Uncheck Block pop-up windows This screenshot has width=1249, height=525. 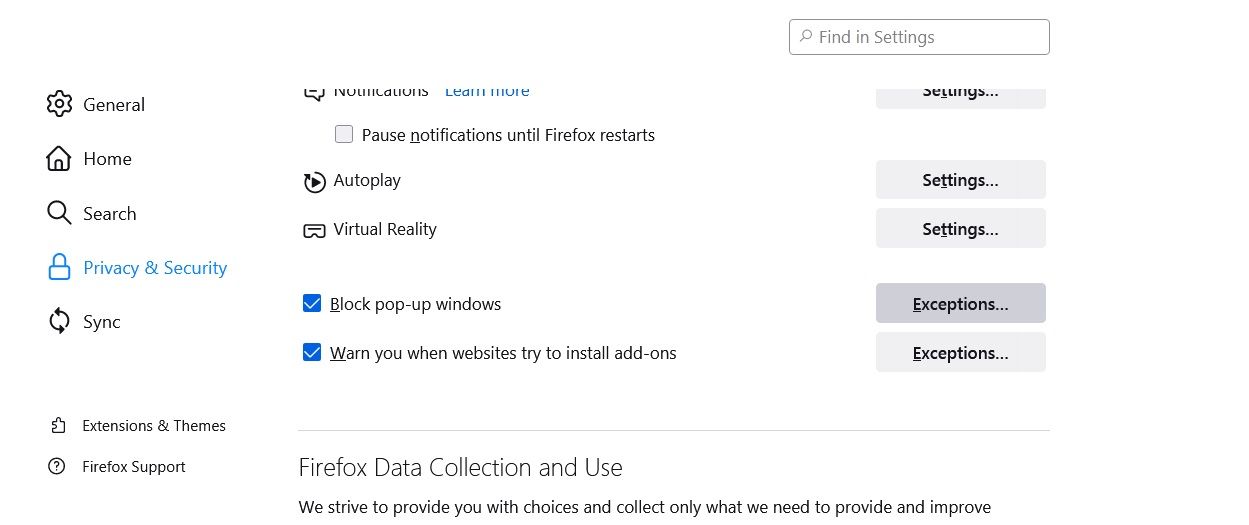[312, 303]
